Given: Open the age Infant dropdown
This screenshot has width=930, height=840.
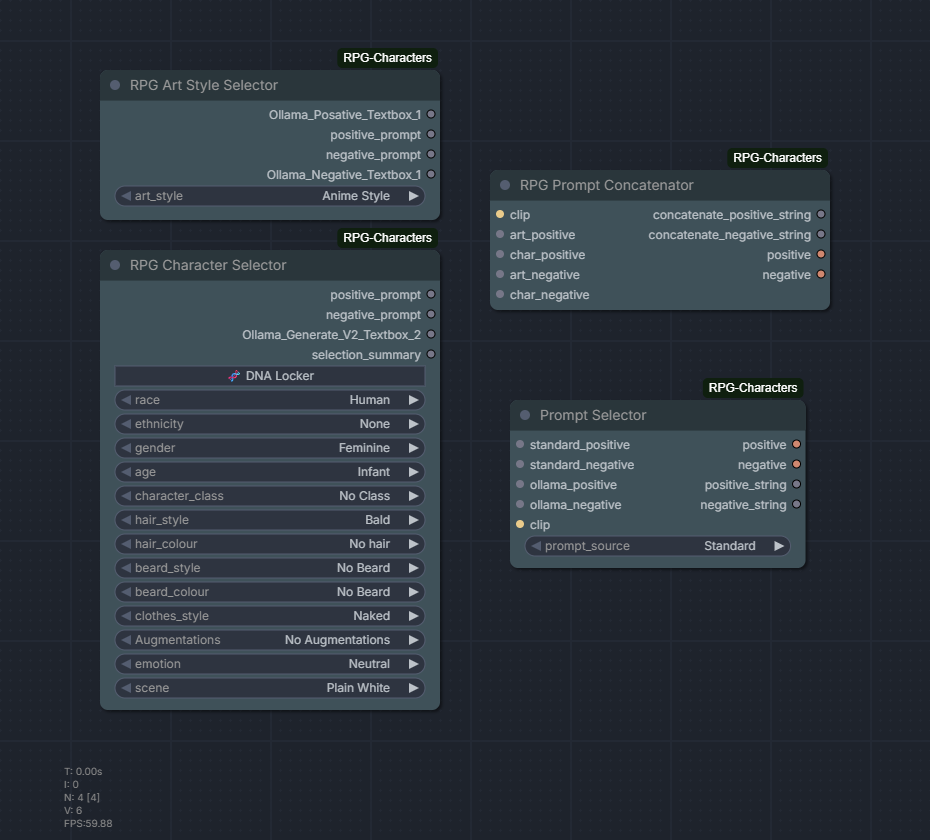Looking at the screenshot, I should (270, 472).
